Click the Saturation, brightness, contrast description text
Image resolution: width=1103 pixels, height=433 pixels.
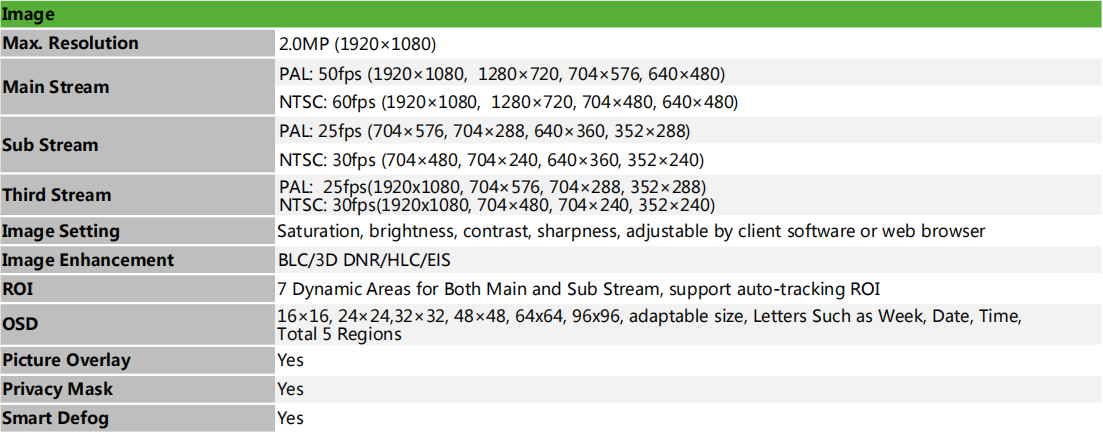631,231
